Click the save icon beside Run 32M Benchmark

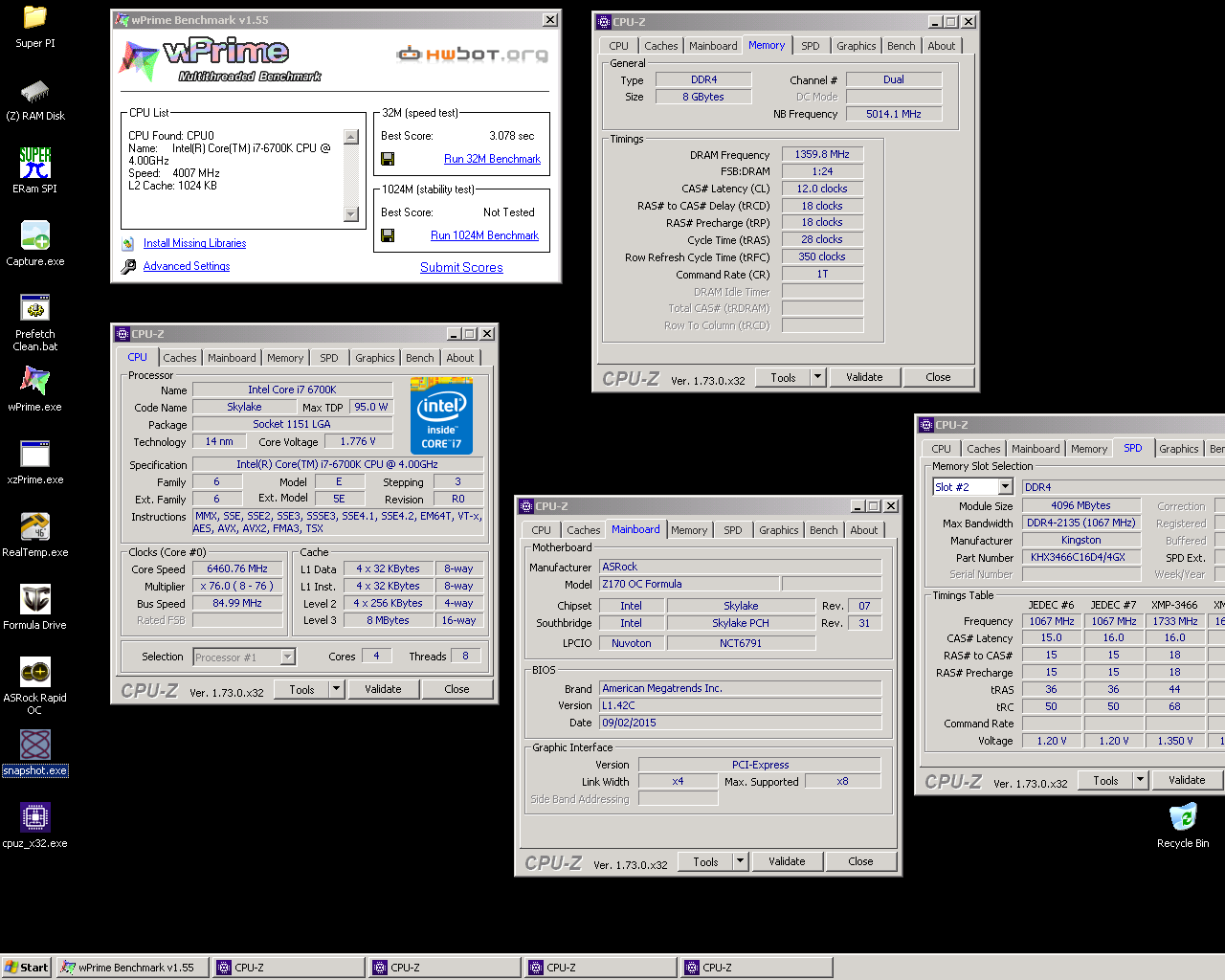tap(388, 159)
